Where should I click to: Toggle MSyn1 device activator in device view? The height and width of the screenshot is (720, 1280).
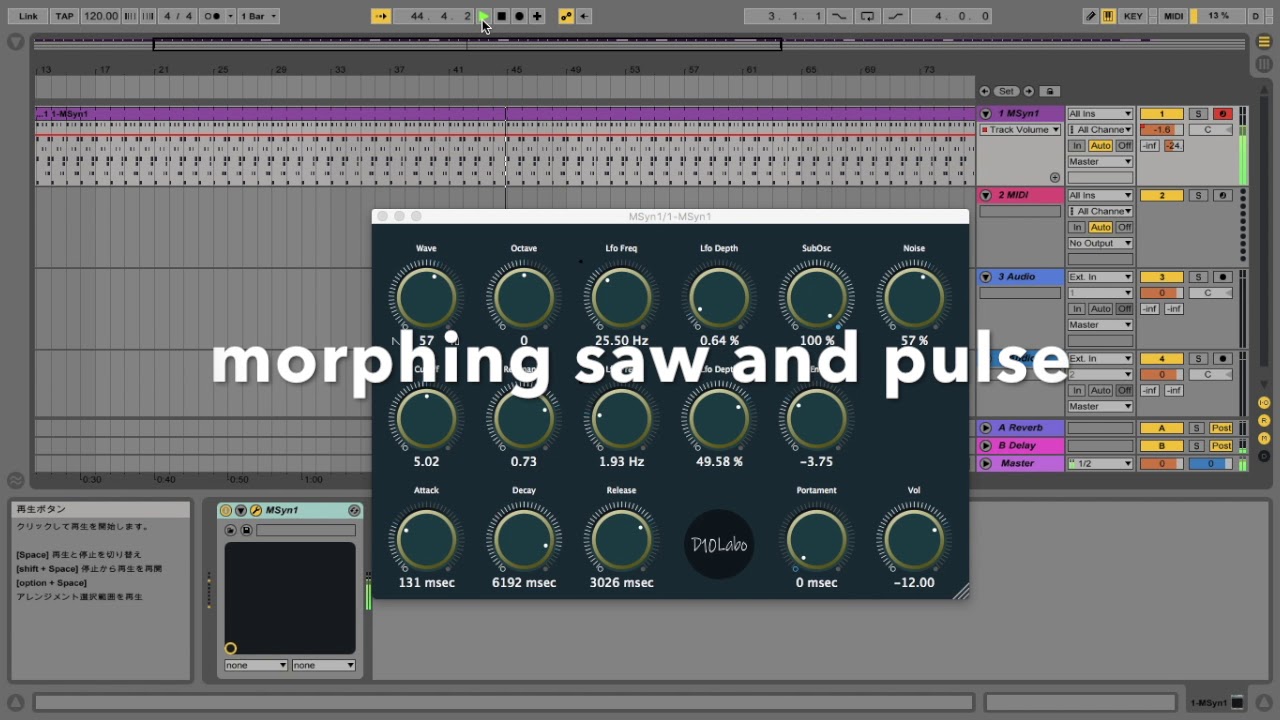[226, 510]
